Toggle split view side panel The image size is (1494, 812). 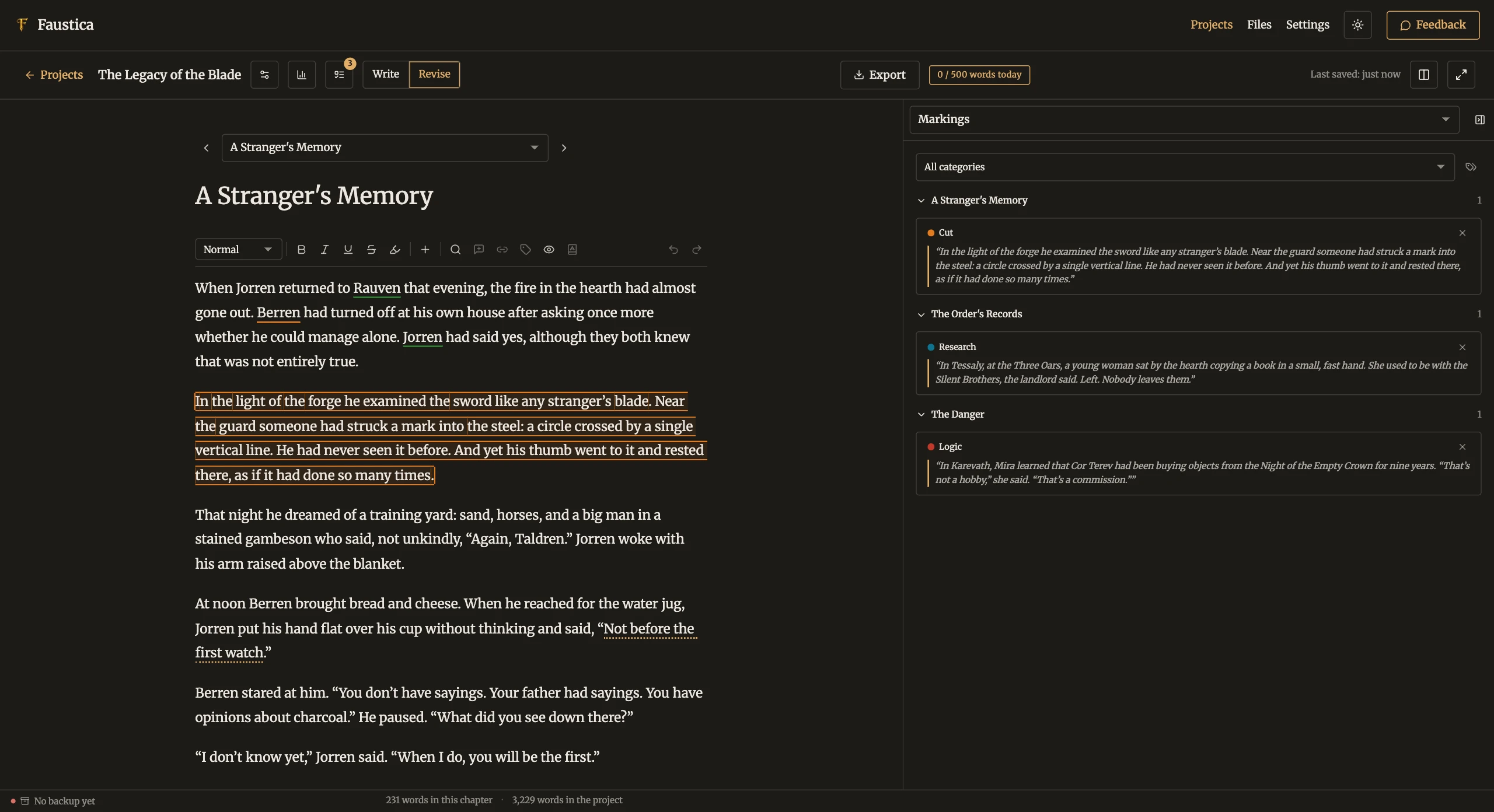point(1424,75)
